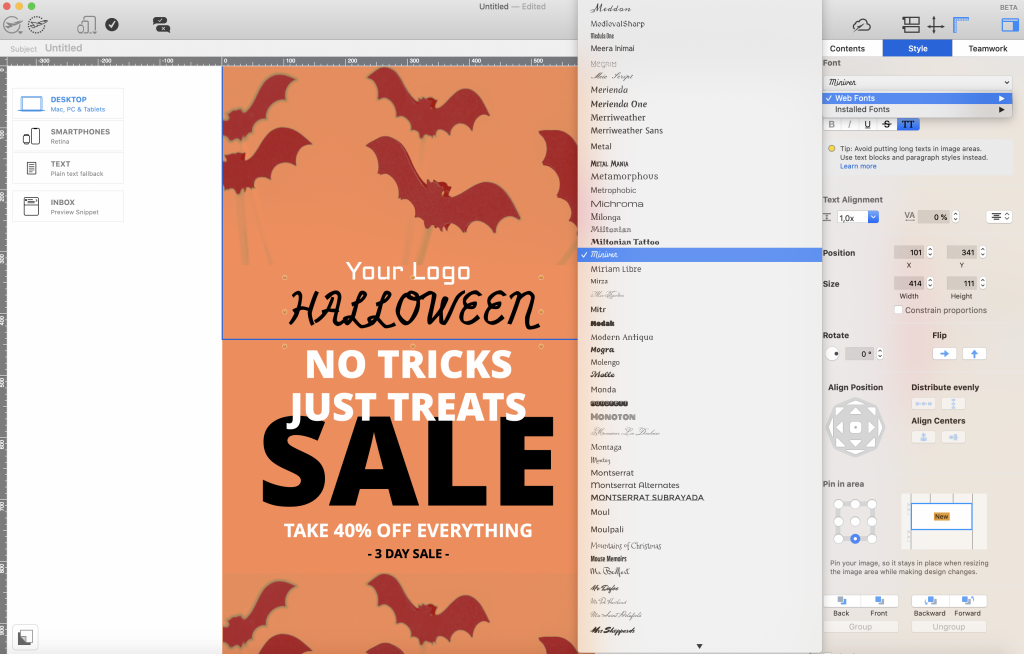Open the device preview icon in toolbar
Image resolution: width=1024 pixels, height=654 pixels.
click(86, 25)
